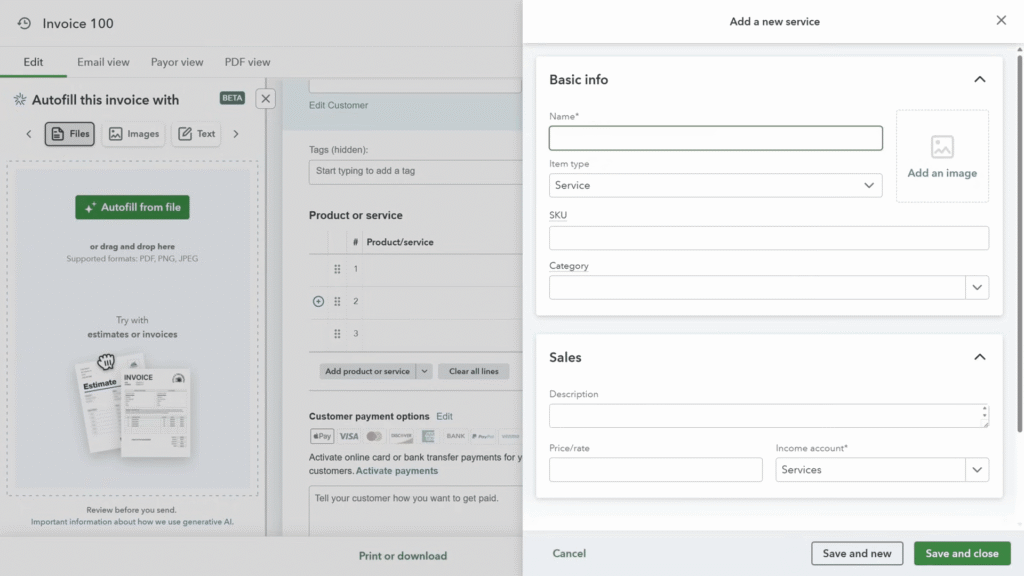Click the right arrow in Autofill source options

[x=236, y=134]
